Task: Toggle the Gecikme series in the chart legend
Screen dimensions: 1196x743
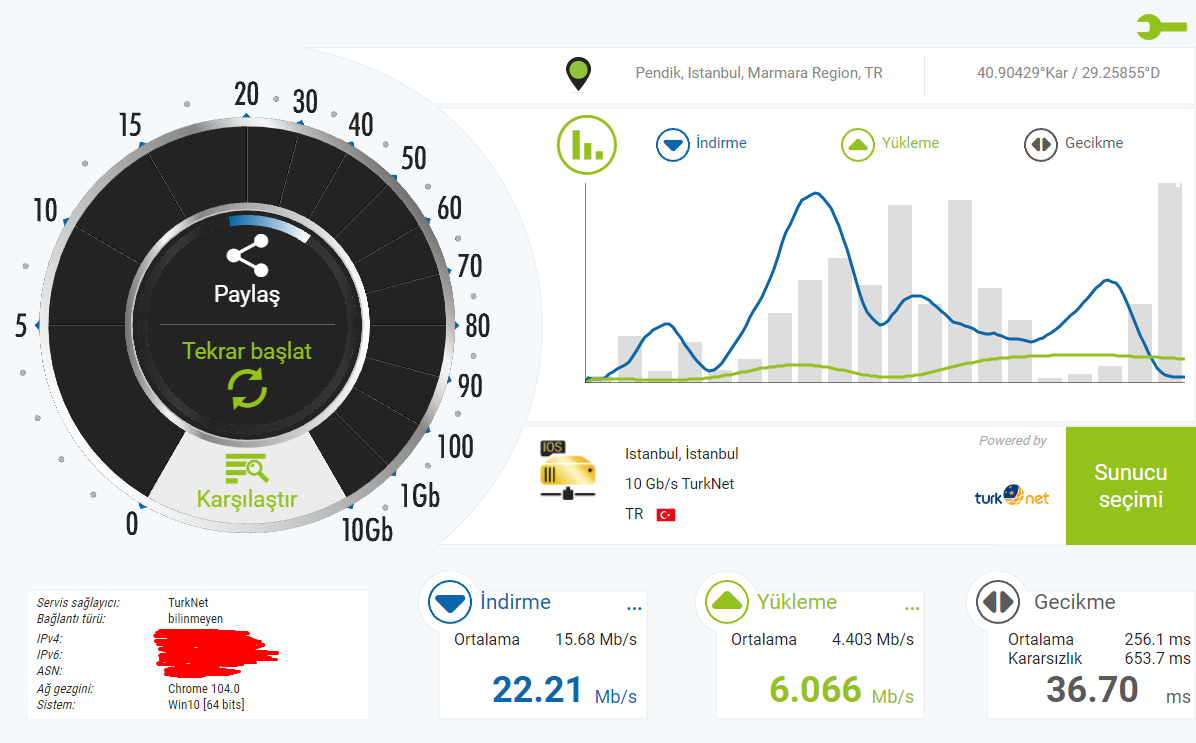Action: click(1073, 144)
